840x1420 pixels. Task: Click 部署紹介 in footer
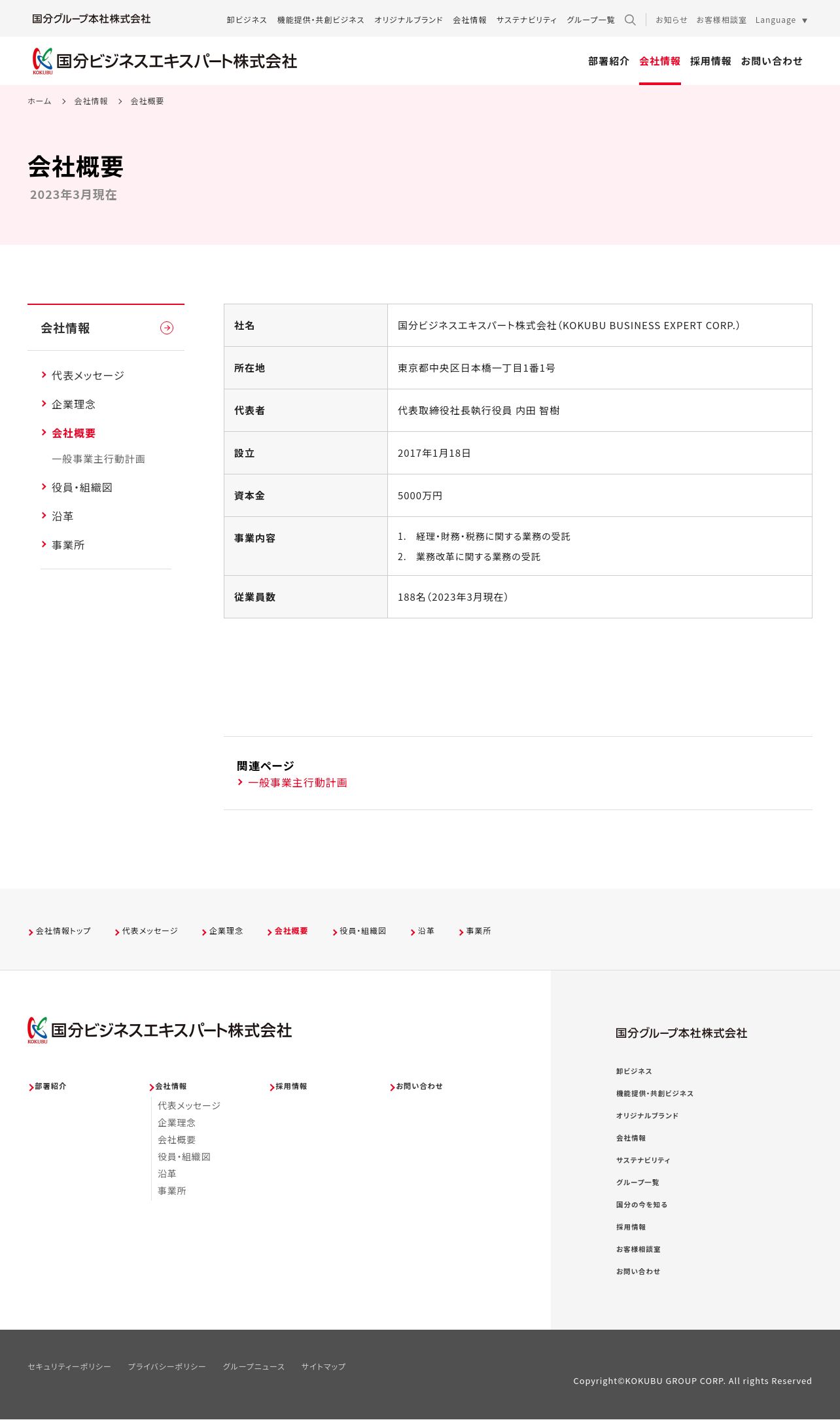[50, 1086]
